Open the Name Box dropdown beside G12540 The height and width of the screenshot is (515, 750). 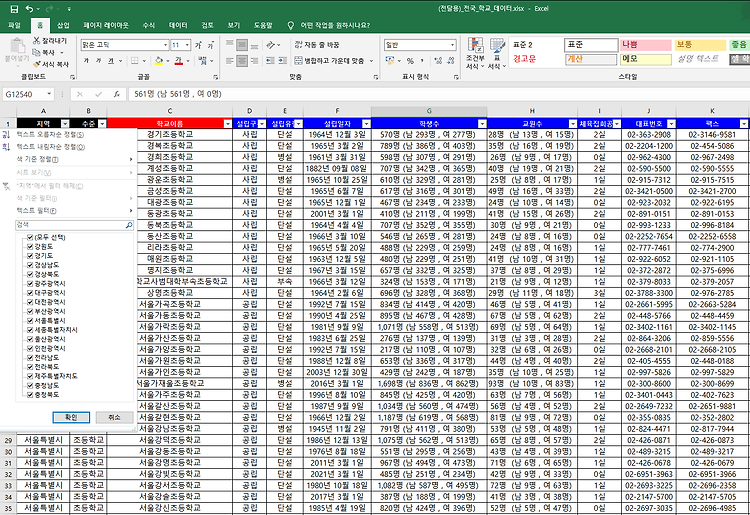click(49, 94)
